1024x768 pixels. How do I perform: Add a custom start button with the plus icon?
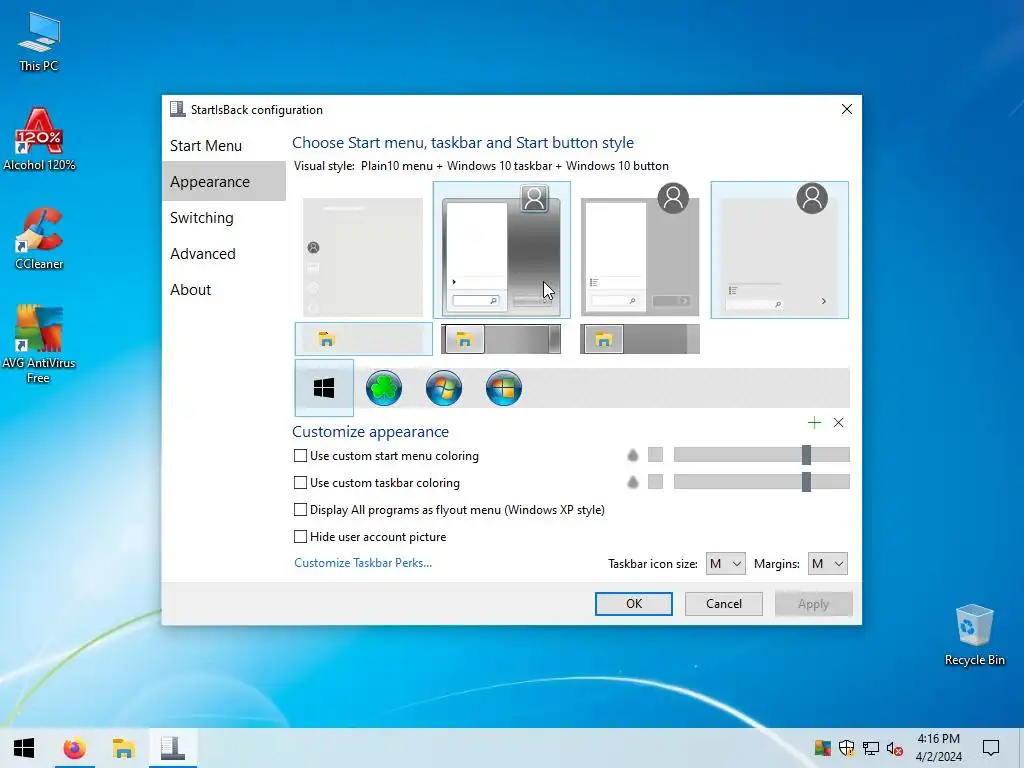tap(814, 423)
